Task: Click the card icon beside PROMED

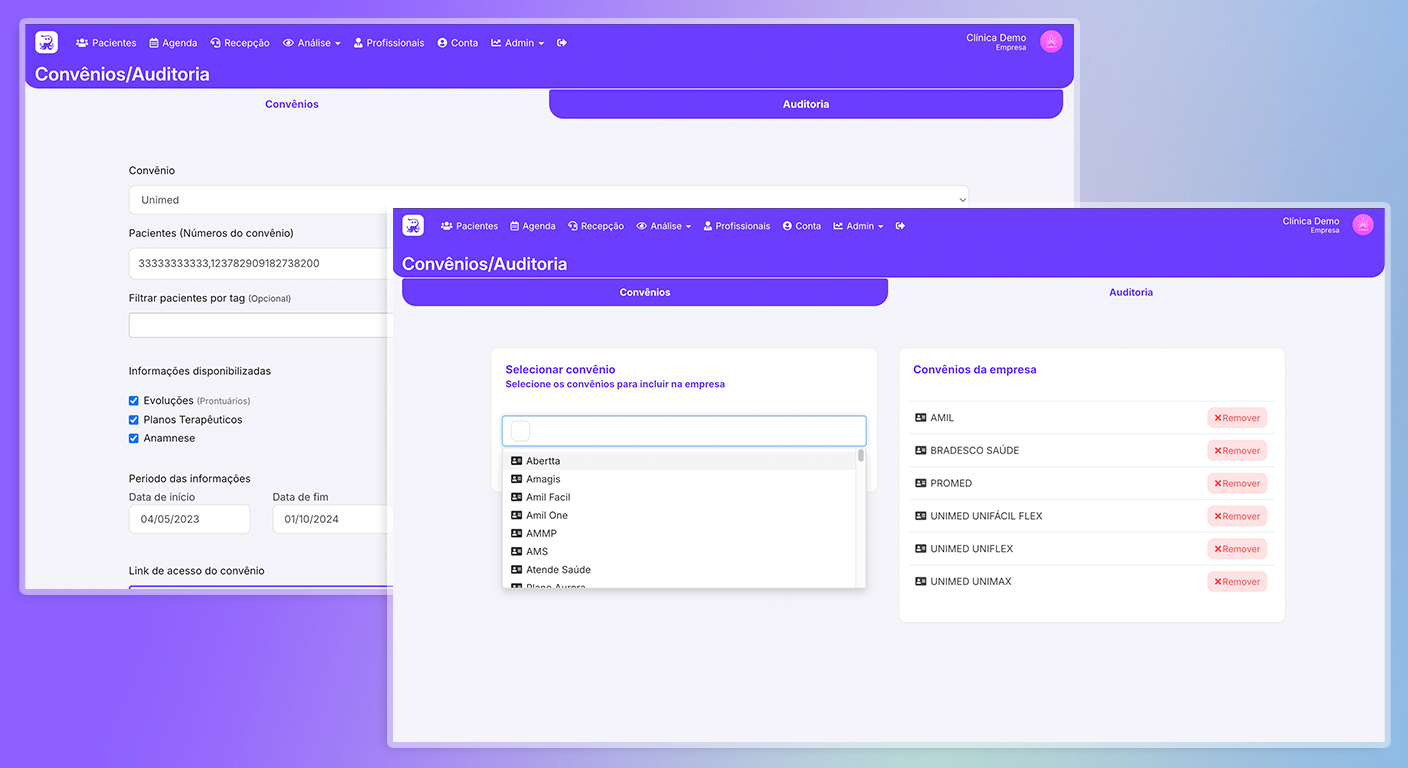Action: [920, 483]
